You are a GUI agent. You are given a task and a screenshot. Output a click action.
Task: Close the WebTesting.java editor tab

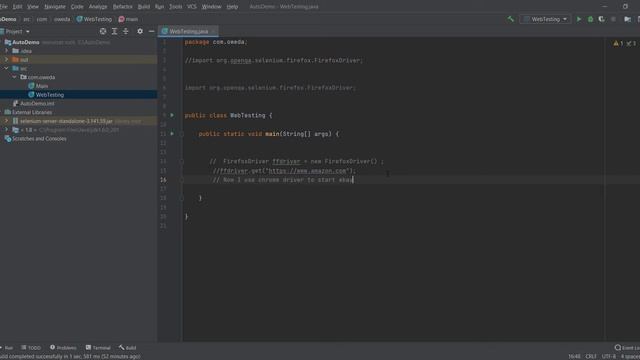pos(213,31)
